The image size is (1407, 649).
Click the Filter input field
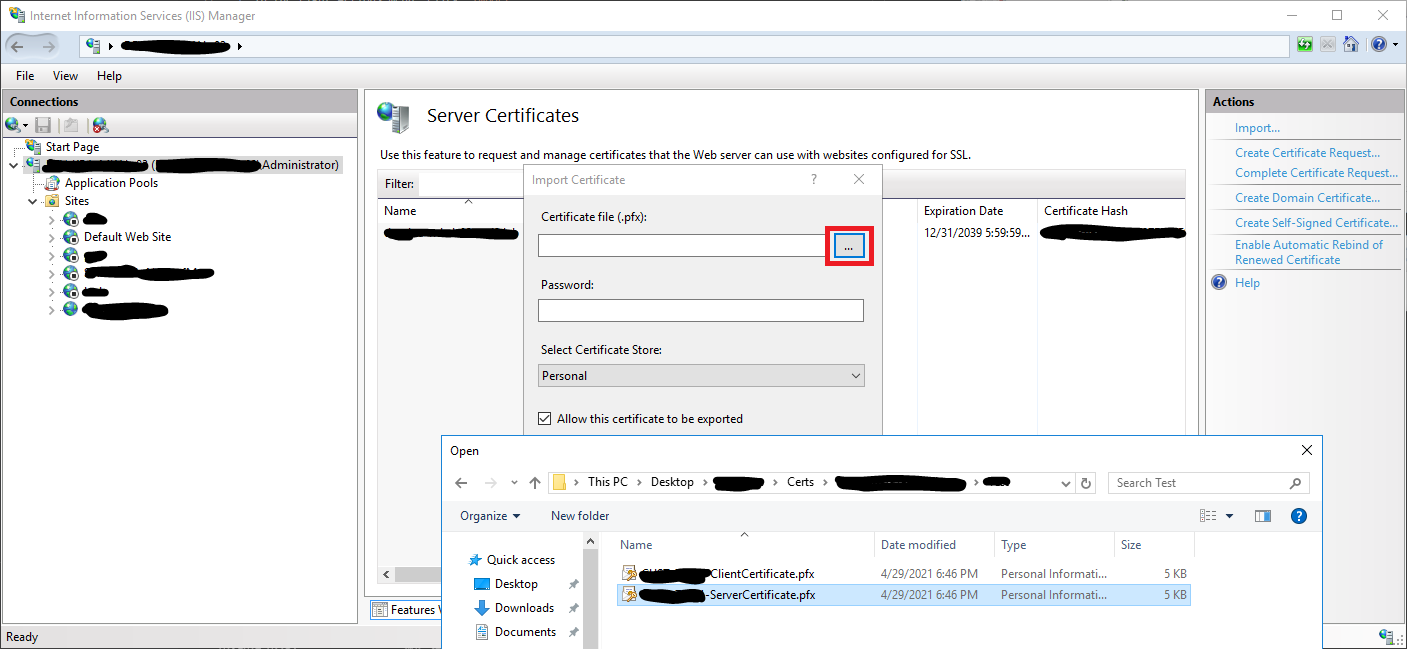470,184
